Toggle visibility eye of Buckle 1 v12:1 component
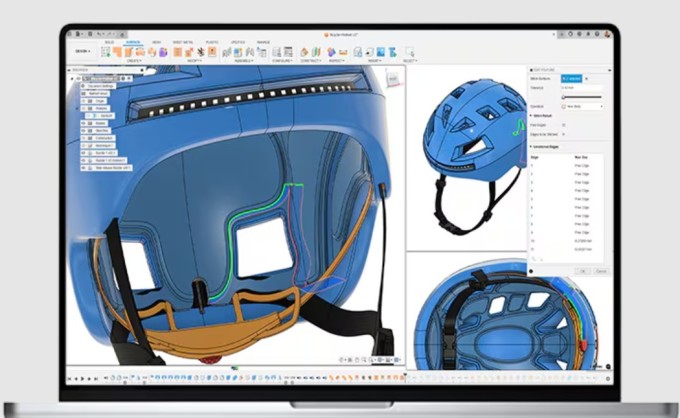The width and height of the screenshot is (680, 418). click(x=83, y=153)
